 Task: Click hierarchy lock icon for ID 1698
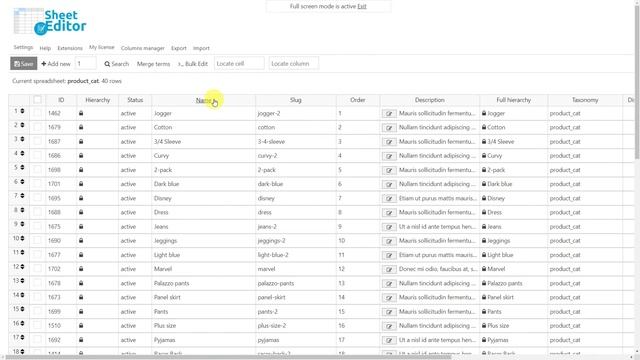pyautogui.click(x=81, y=170)
